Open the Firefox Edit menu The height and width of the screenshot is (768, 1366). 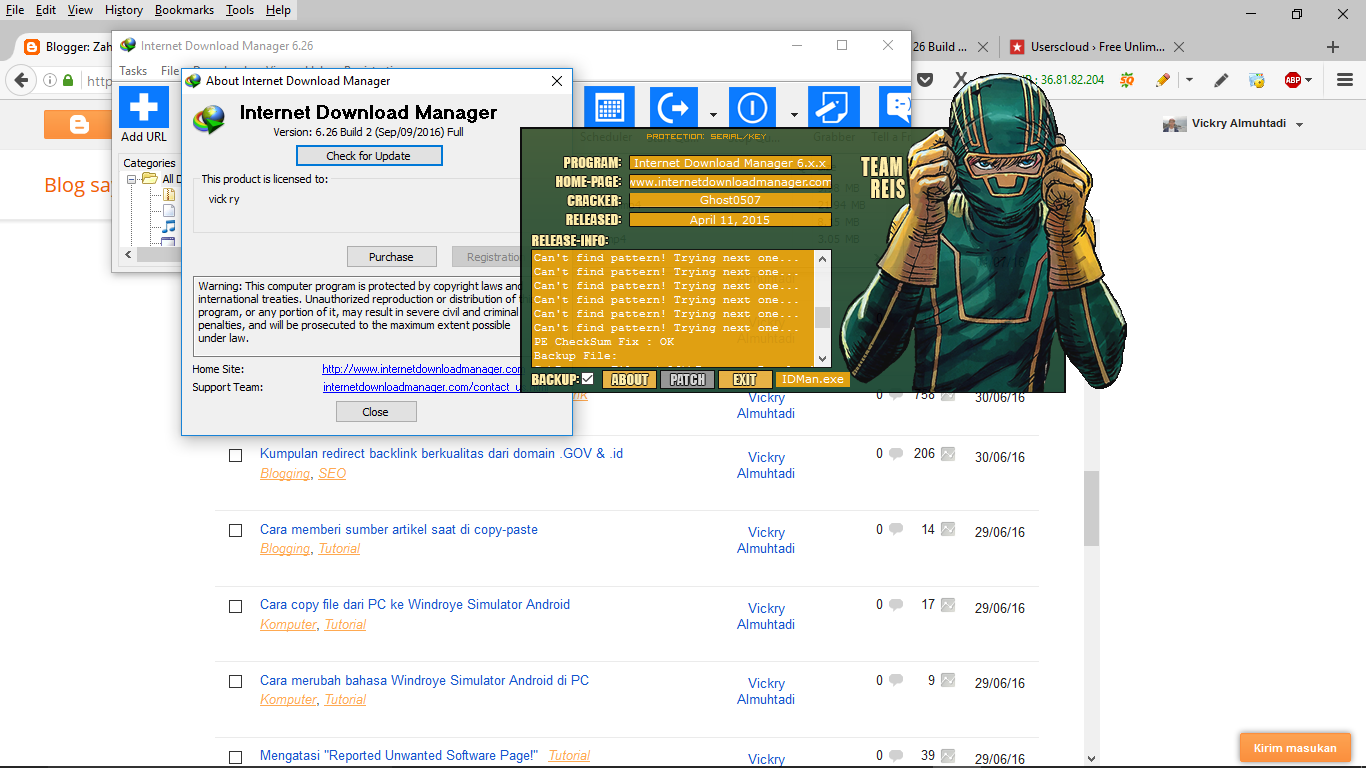click(x=46, y=10)
